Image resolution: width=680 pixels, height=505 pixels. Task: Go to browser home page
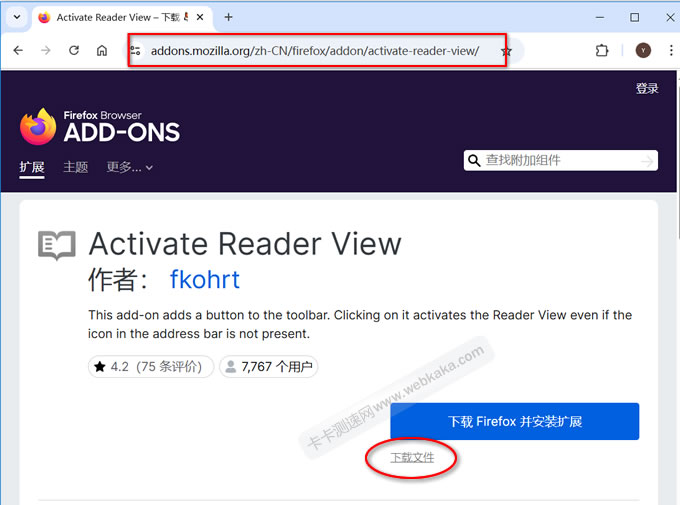[102, 51]
